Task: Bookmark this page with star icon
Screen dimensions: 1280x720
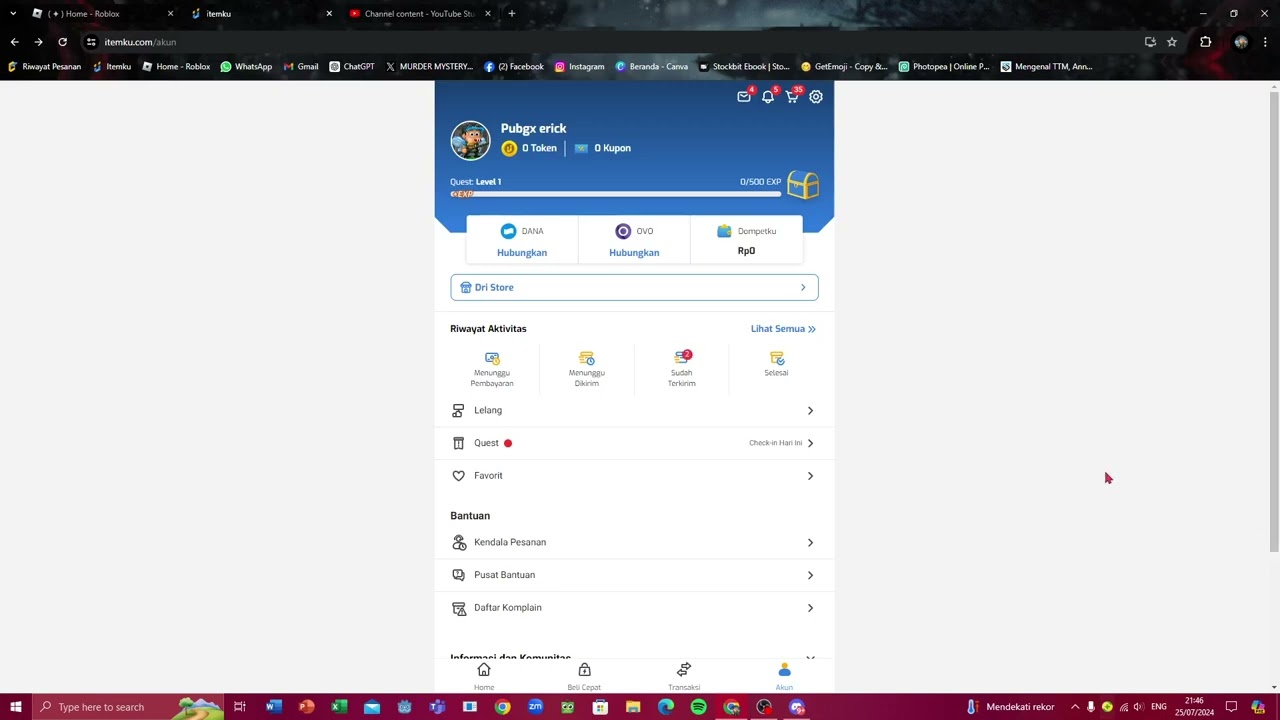Action: (1172, 42)
